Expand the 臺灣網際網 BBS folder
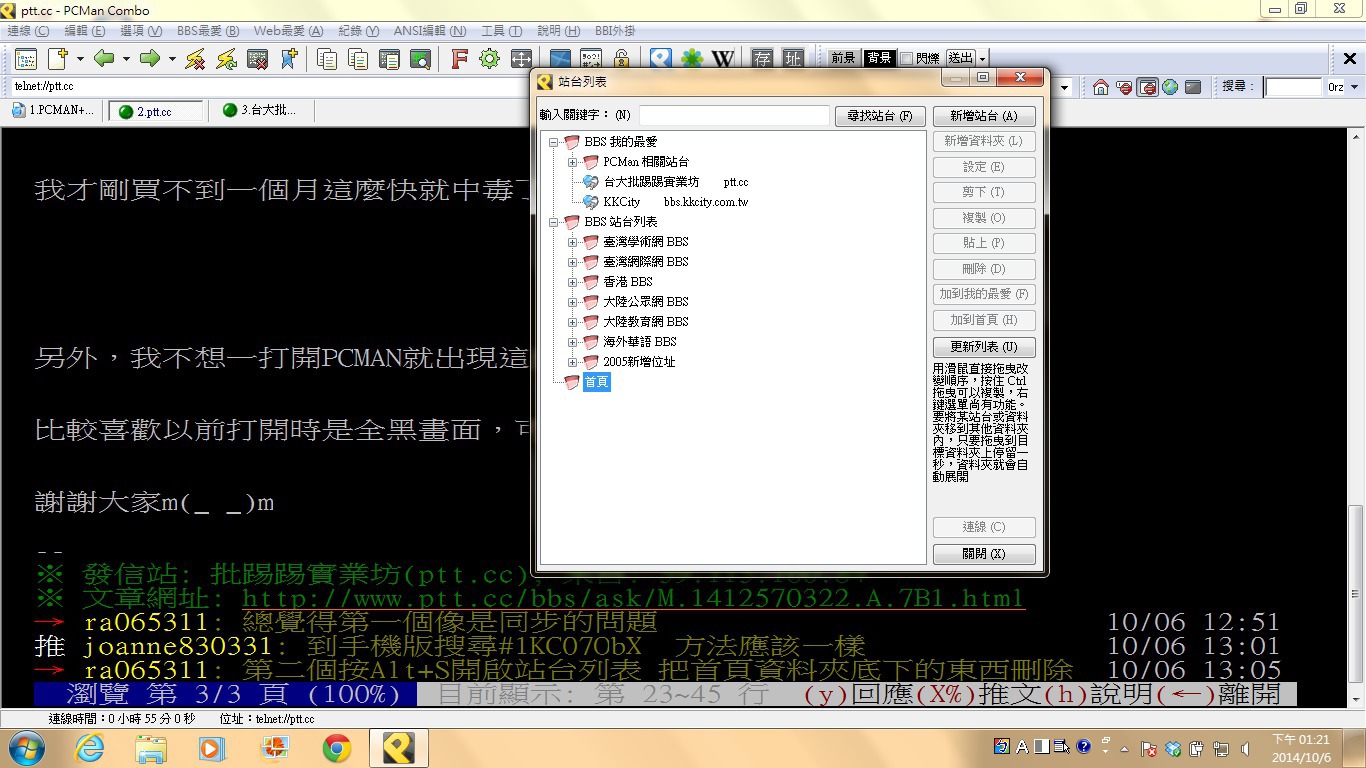Screen dimensions: 1366x768 (x=573, y=262)
